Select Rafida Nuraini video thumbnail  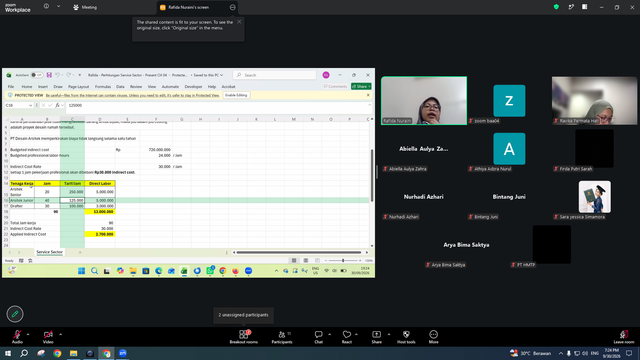click(424, 100)
